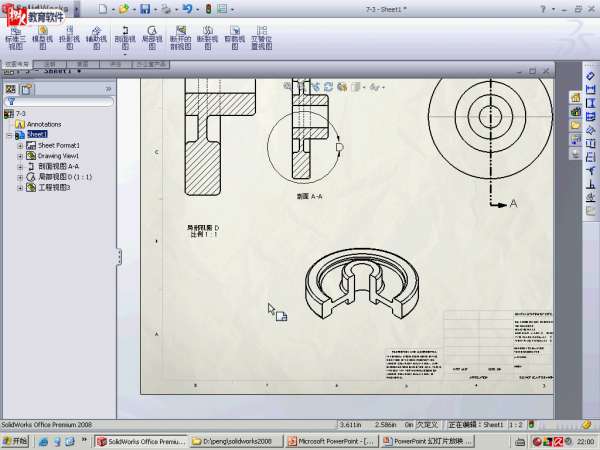This screenshot has height=450, width=600.
Task: Select Annotations in the feature tree
Action: point(44,124)
